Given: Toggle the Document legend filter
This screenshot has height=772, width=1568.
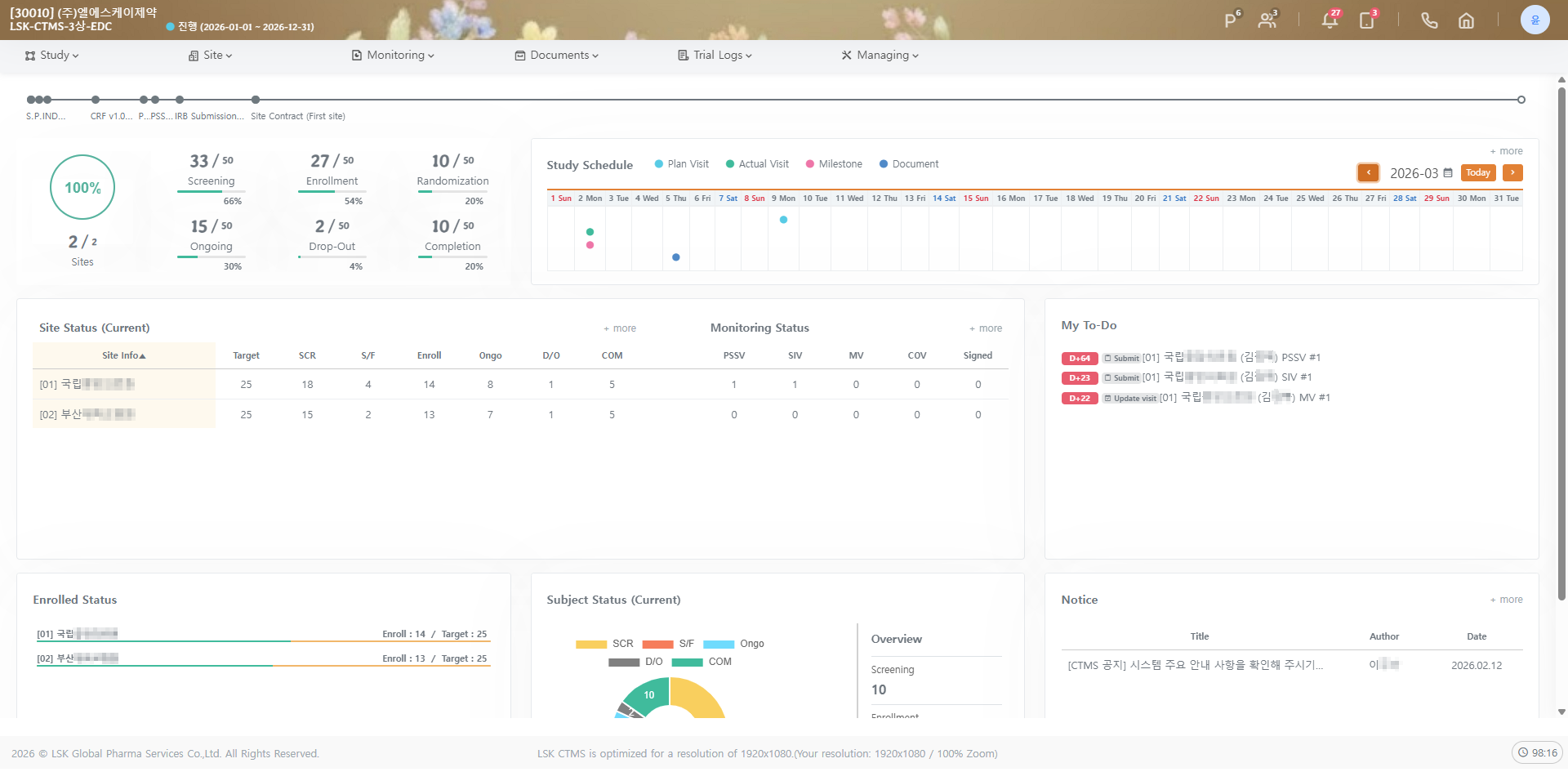Looking at the screenshot, I should pyautogui.click(x=908, y=164).
